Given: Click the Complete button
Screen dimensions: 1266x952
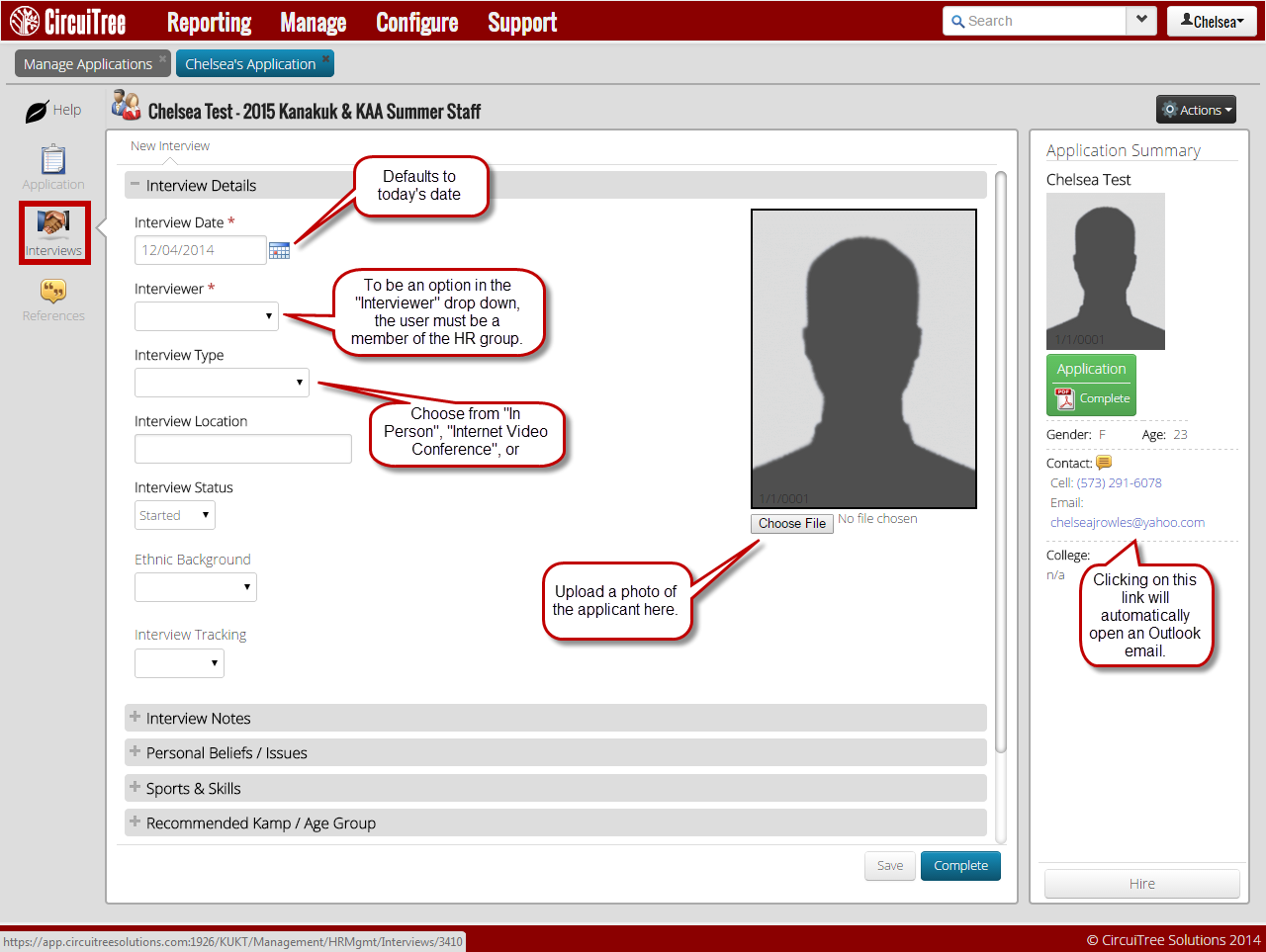Looking at the screenshot, I should 960,866.
